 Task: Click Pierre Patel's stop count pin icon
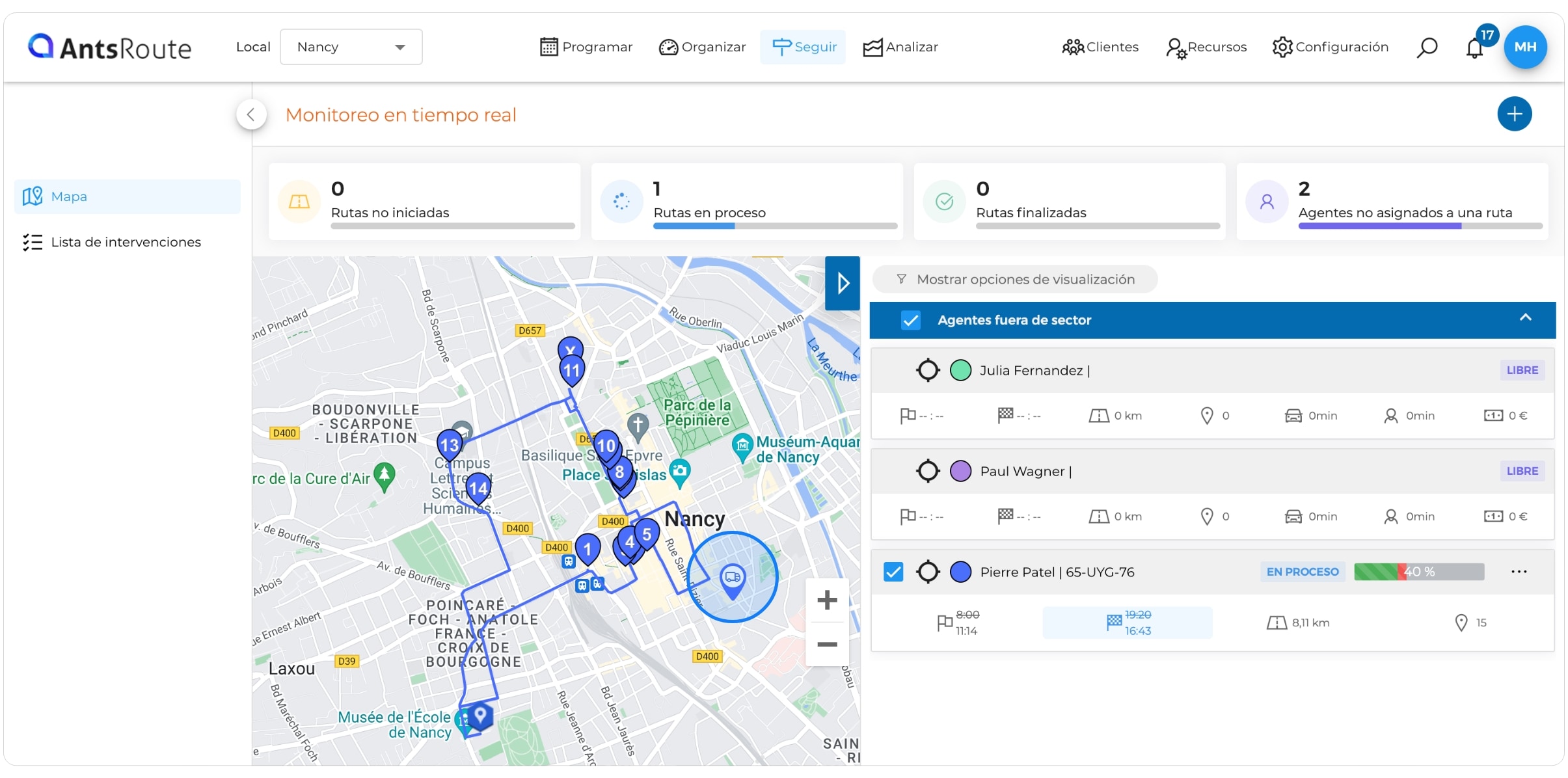[x=1461, y=623]
